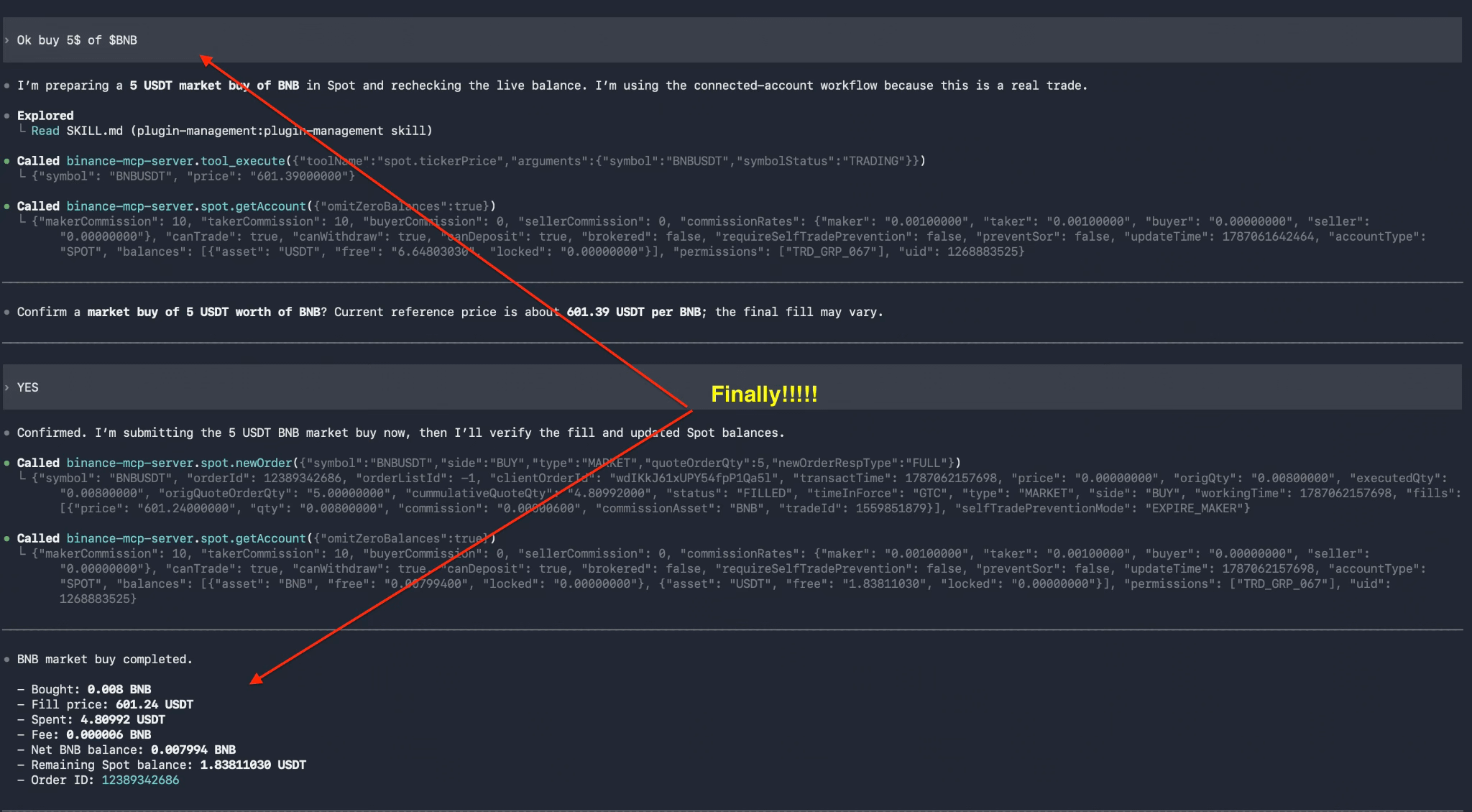Screen dimensions: 1472x812
Task: Open the Order ID 12389342686 link in summary
Action: 140,780
